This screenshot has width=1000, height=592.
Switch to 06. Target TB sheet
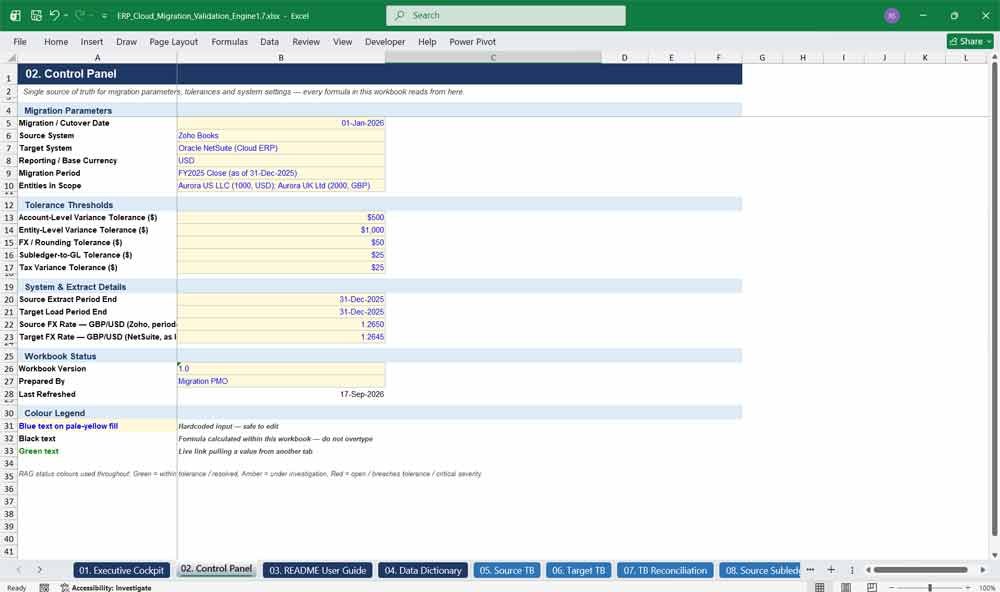[x=578, y=570]
